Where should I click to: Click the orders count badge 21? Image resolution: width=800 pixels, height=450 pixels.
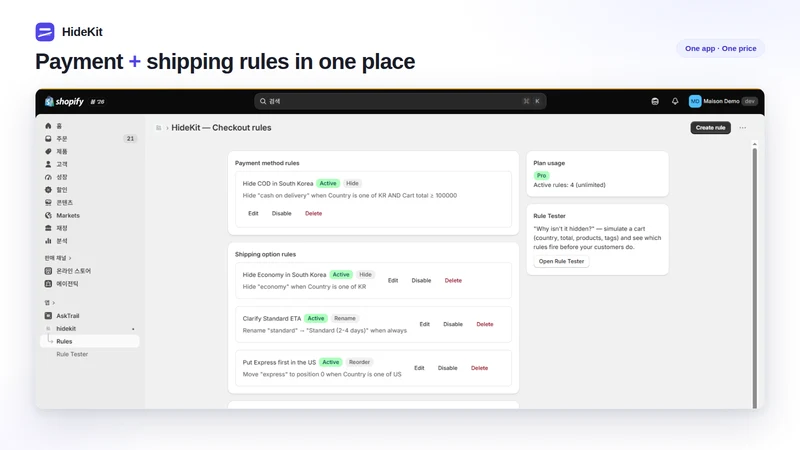point(130,139)
